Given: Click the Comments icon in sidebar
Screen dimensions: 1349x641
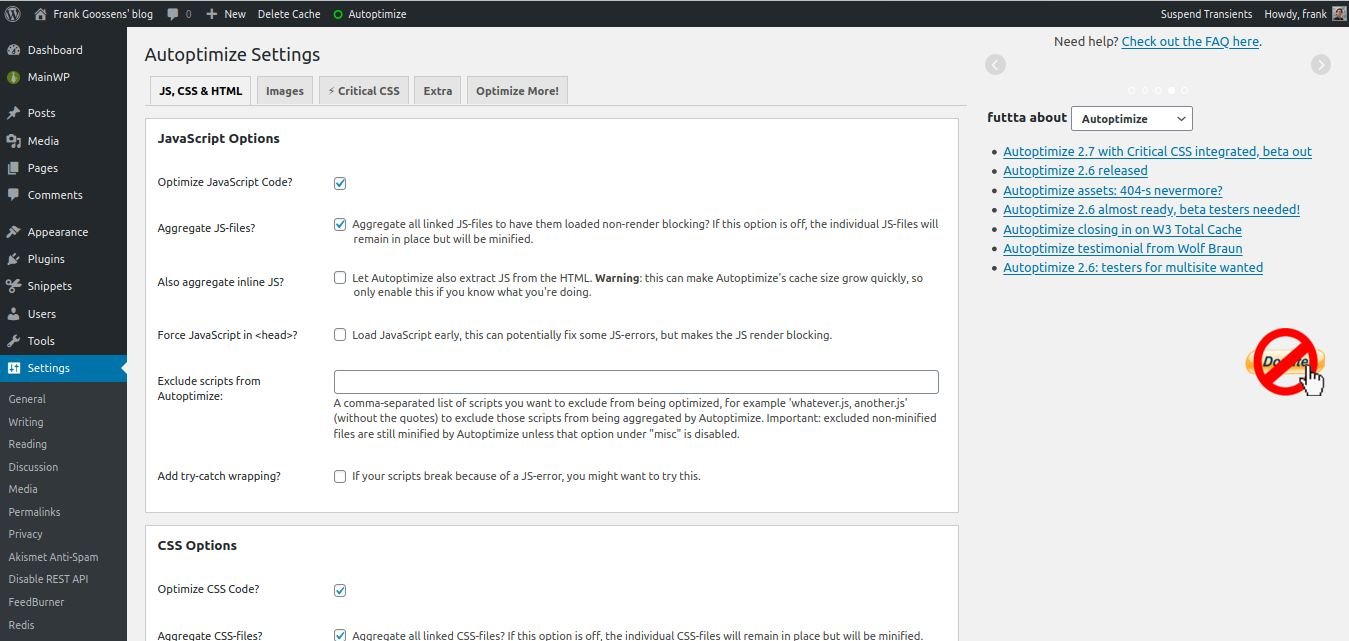Looking at the screenshot, I should click(14, 195).
